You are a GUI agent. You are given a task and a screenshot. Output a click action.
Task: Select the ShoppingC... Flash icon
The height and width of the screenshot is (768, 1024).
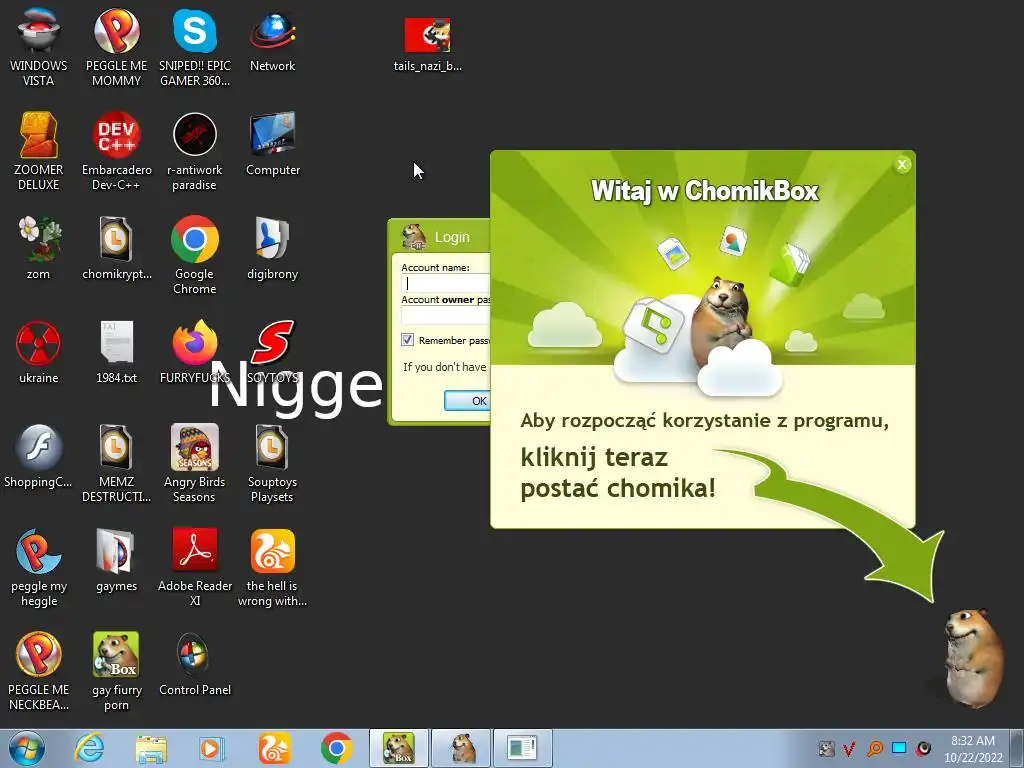(39, 456)
